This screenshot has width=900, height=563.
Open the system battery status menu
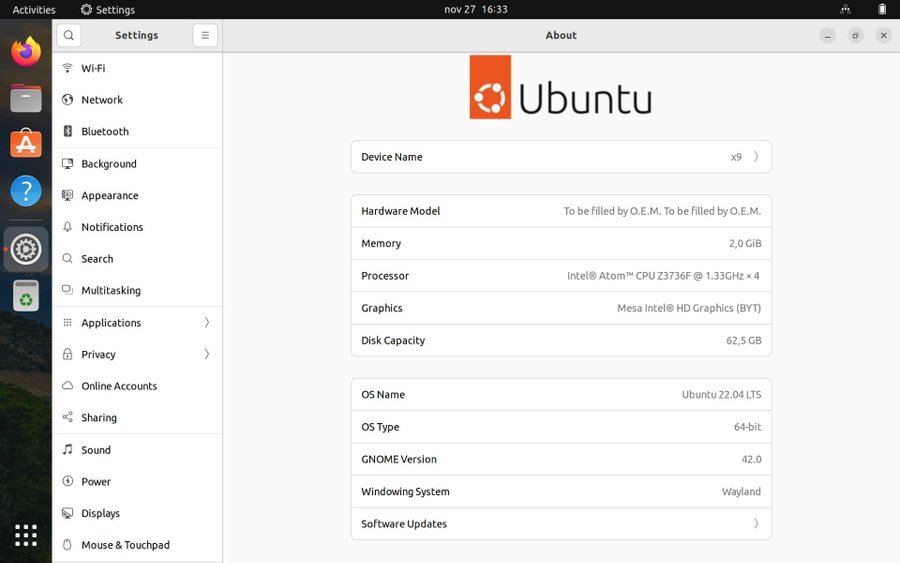coord(881,9)
